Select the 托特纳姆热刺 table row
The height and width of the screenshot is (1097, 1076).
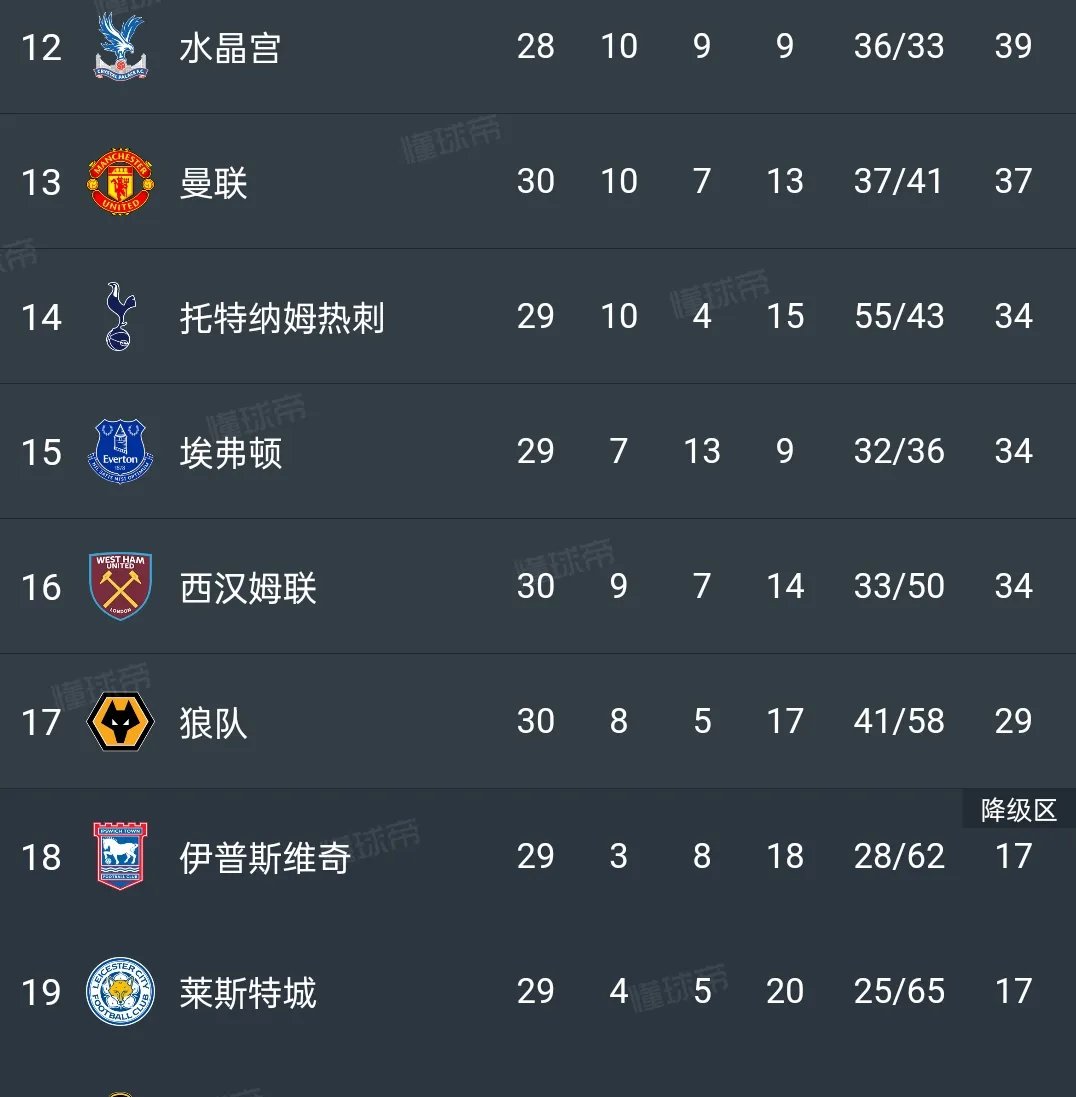point(538,317)
